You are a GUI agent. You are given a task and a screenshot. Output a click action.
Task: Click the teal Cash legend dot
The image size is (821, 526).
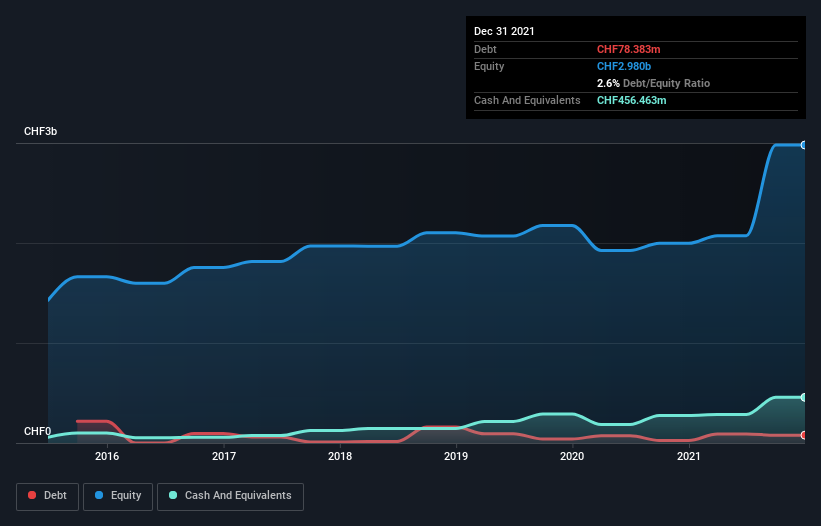tap(173, 495)
